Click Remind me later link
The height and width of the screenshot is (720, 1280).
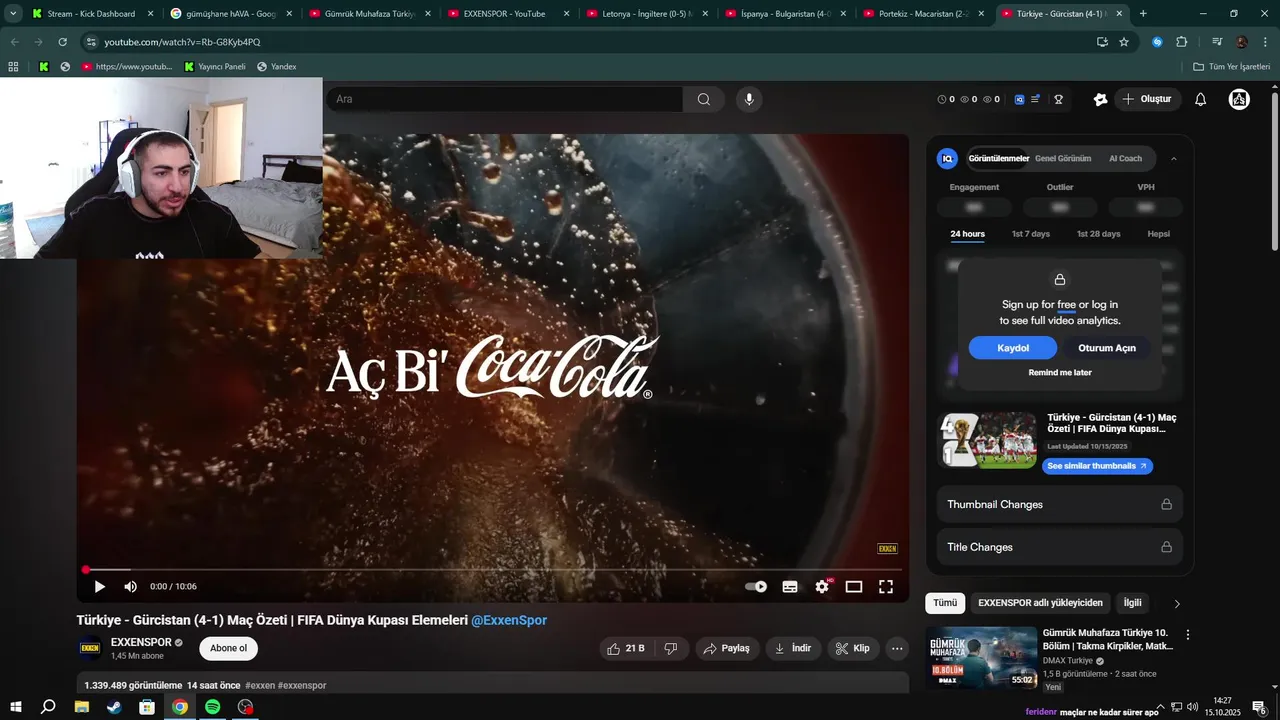[1060, 373]
